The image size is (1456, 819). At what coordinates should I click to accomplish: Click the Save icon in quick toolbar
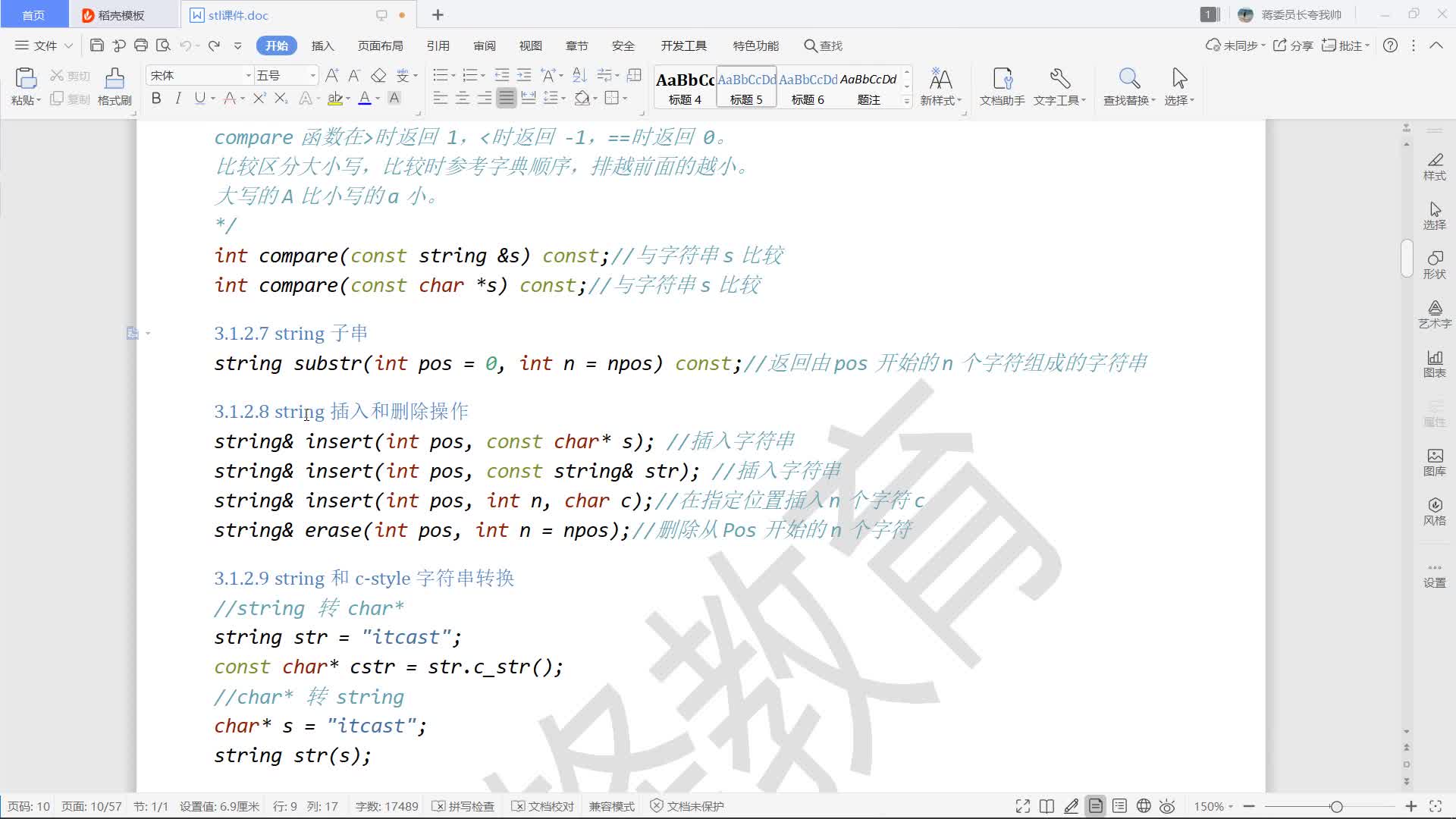coord(96,45)
